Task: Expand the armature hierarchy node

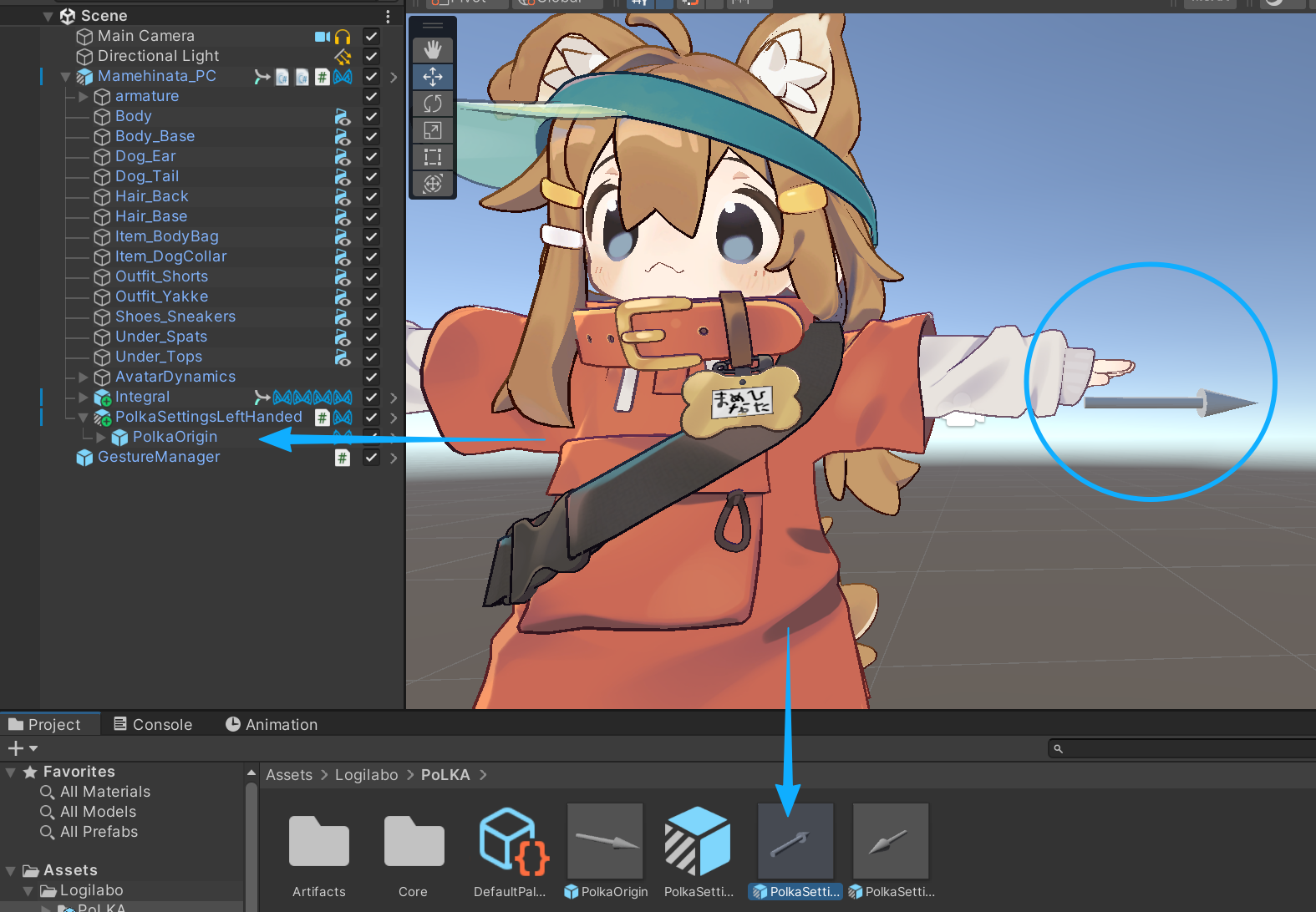Action: (x=84, y=96)
